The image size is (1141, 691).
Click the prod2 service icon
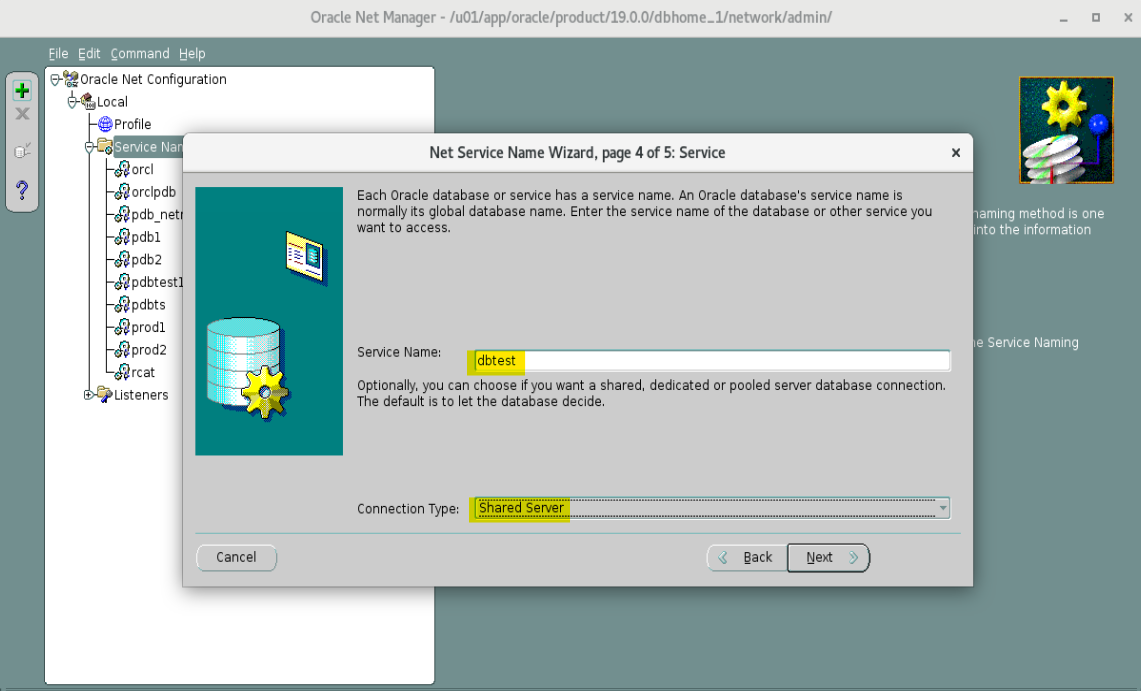[122, 349]
